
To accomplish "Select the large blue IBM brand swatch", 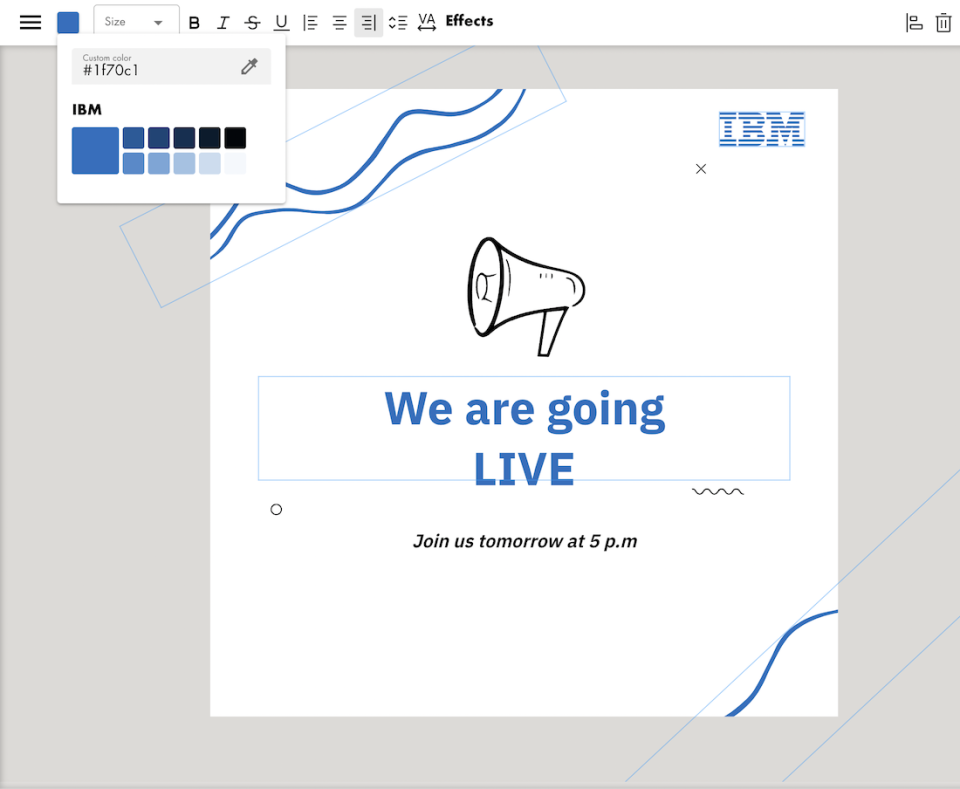I will click(x=95, y=150).
